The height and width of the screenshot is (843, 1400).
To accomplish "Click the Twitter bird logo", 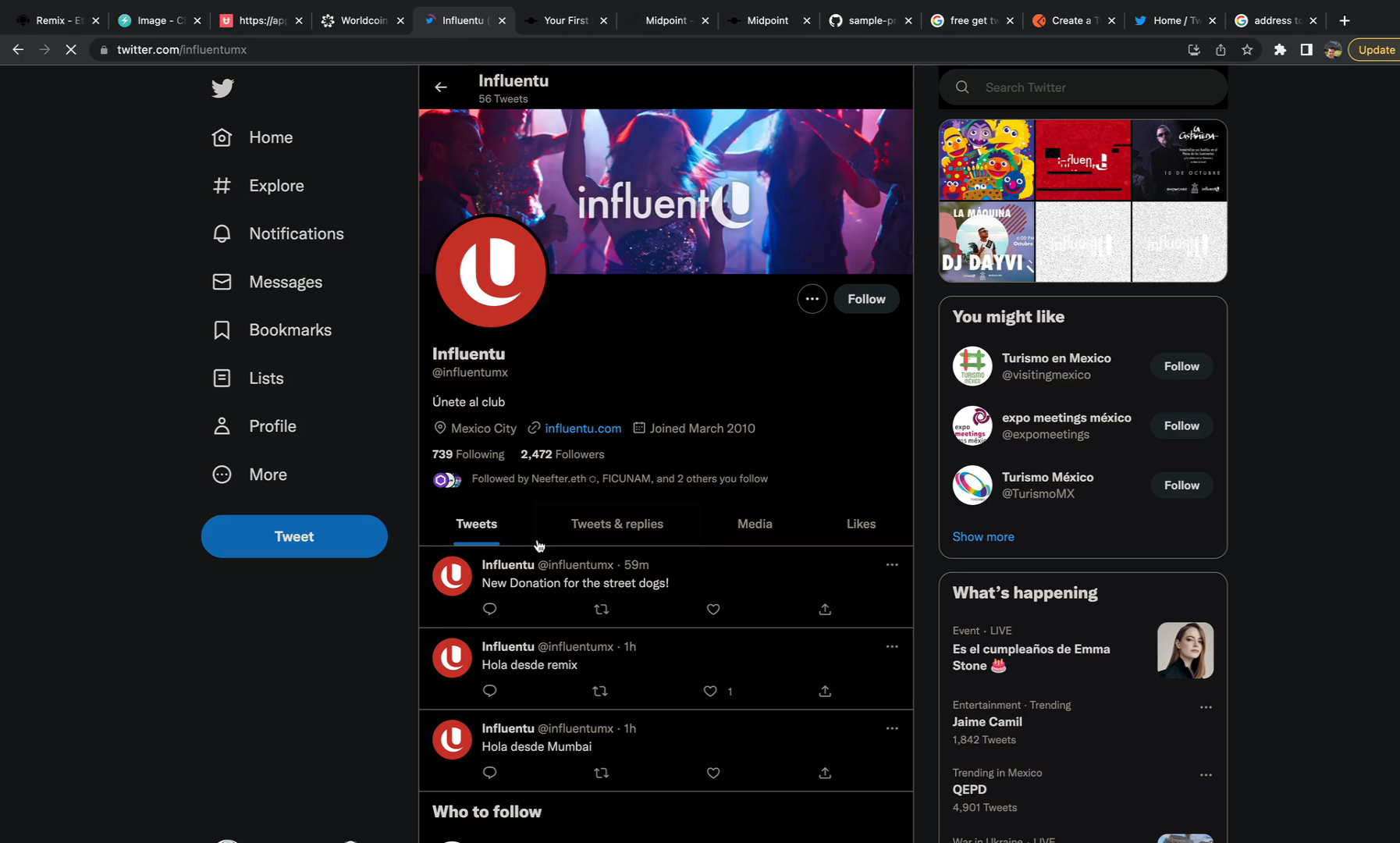I will [x=222, y=88].
